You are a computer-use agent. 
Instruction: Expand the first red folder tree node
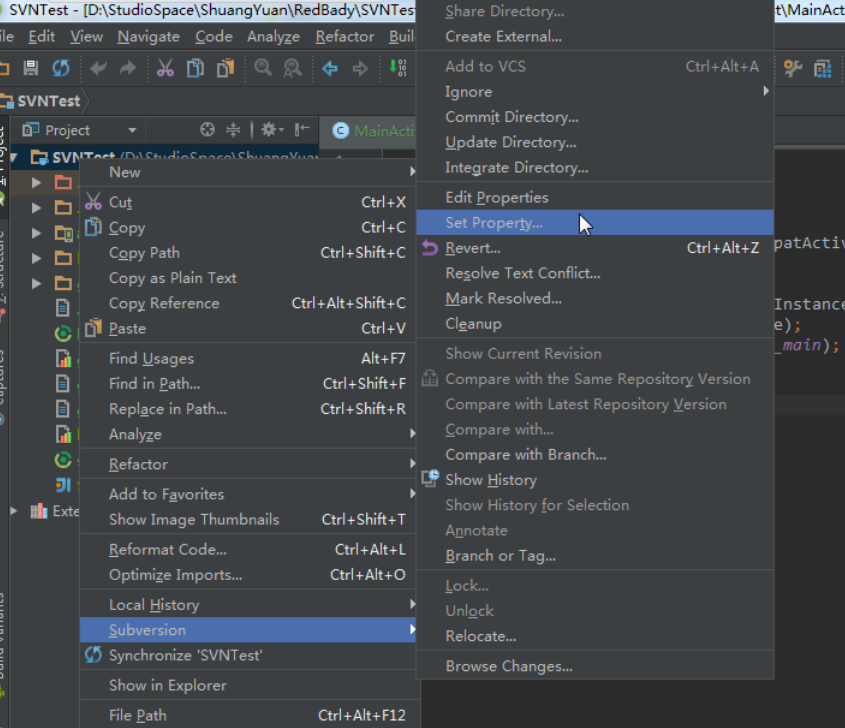[x=36, y=182]
